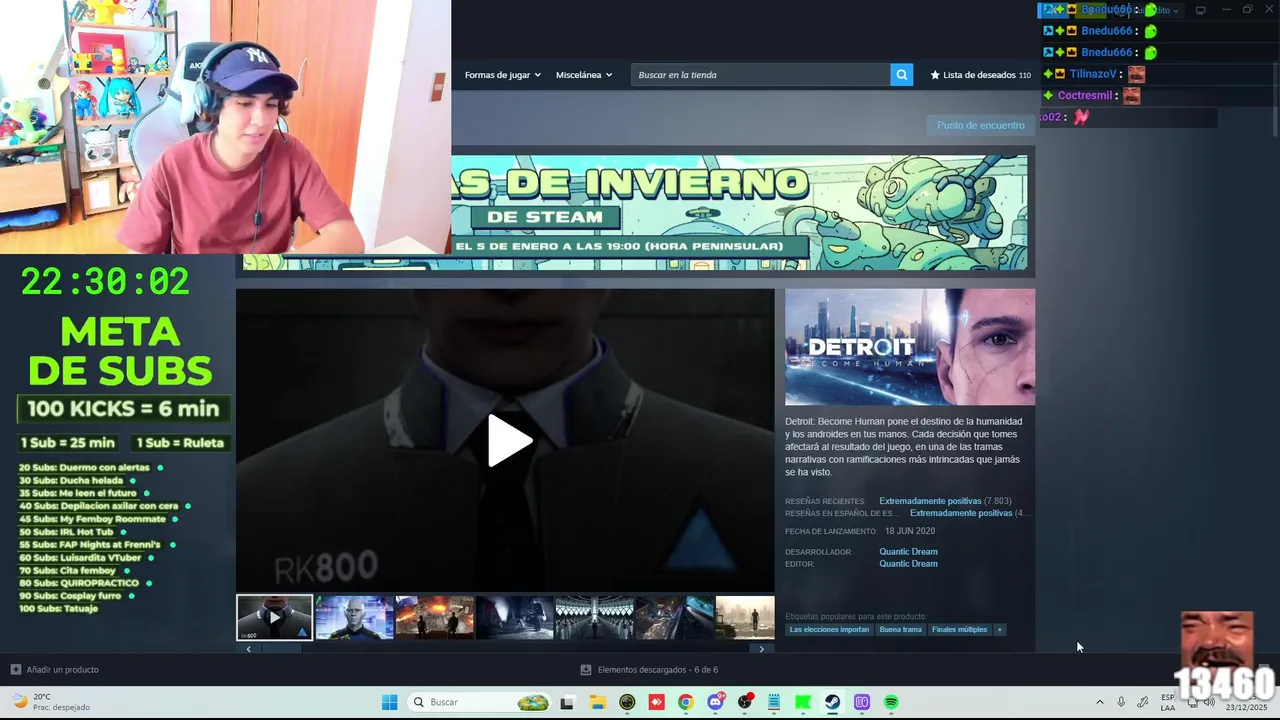The image size is (1280, 720).
Task: Click TilinazoV chat username
Action: pos(1093,74)
